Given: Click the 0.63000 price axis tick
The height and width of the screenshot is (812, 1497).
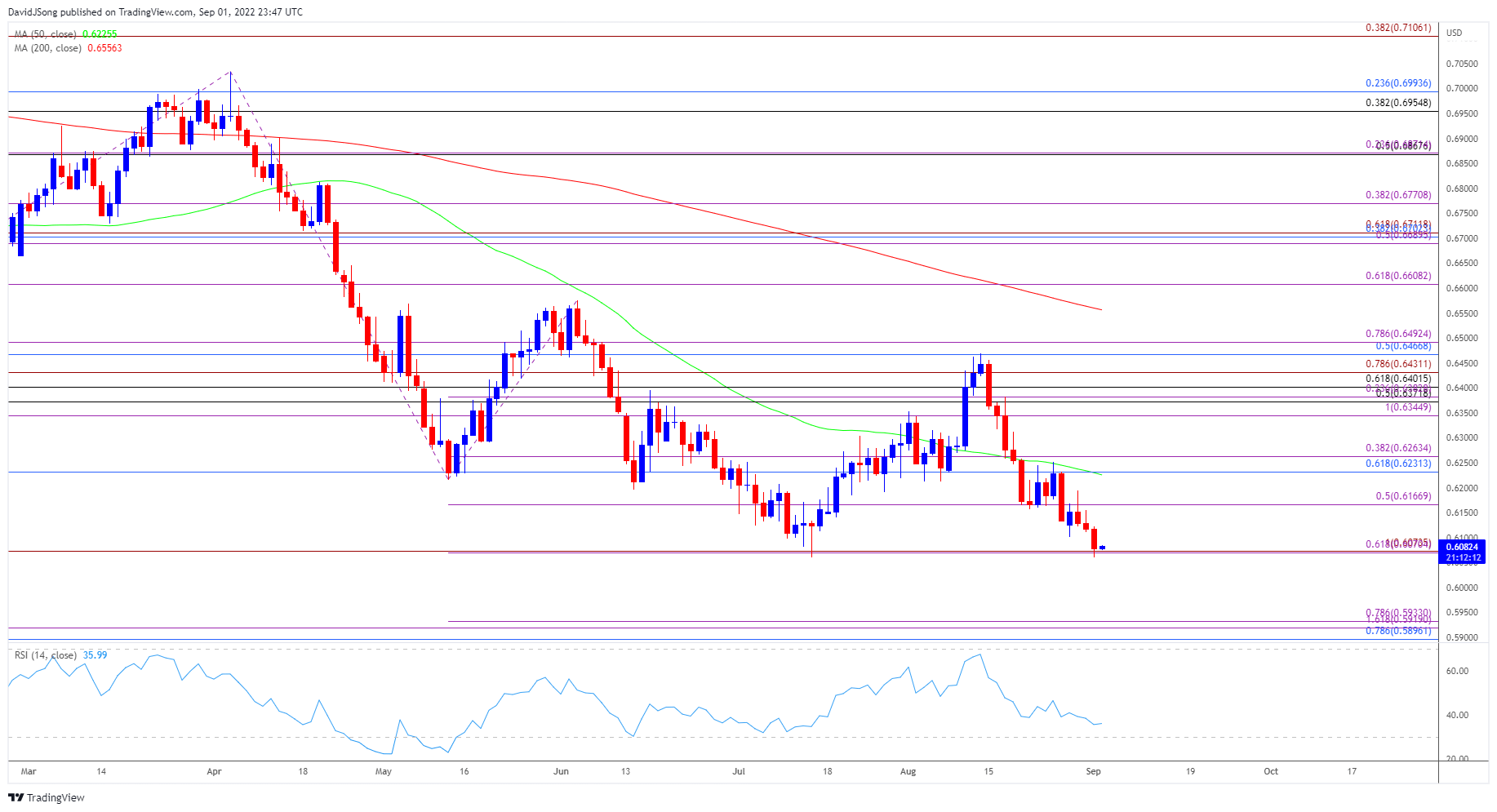Looking at the screenshot, I should 1462,437.
